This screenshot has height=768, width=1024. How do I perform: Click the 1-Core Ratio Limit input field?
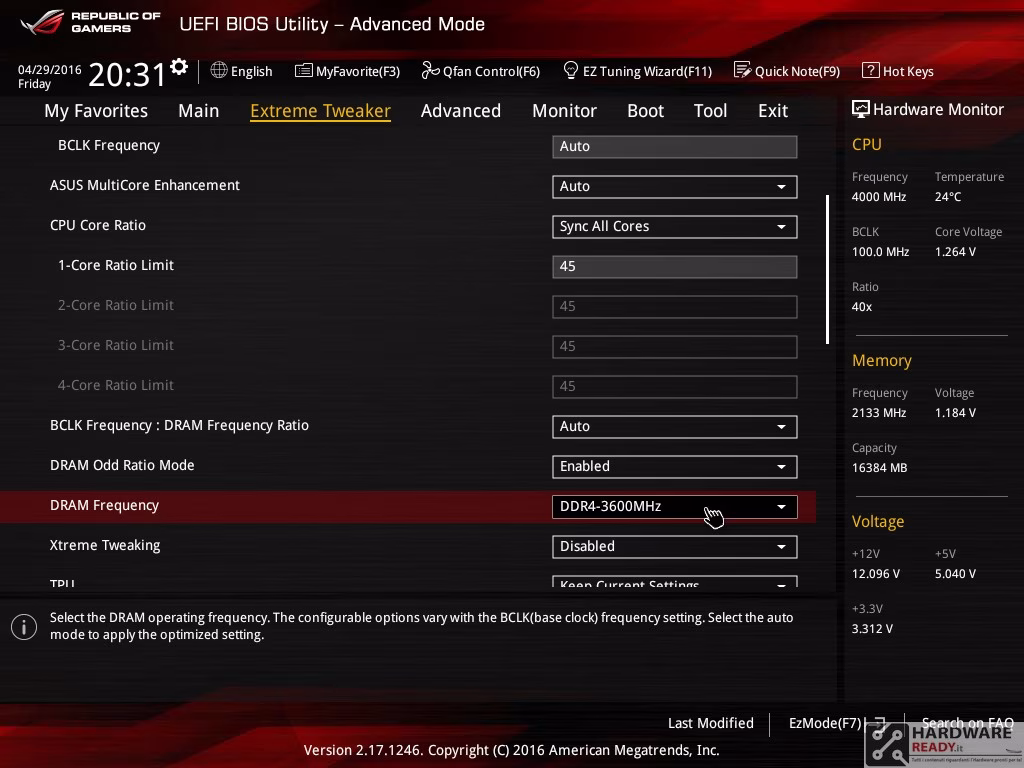[675, 266]
